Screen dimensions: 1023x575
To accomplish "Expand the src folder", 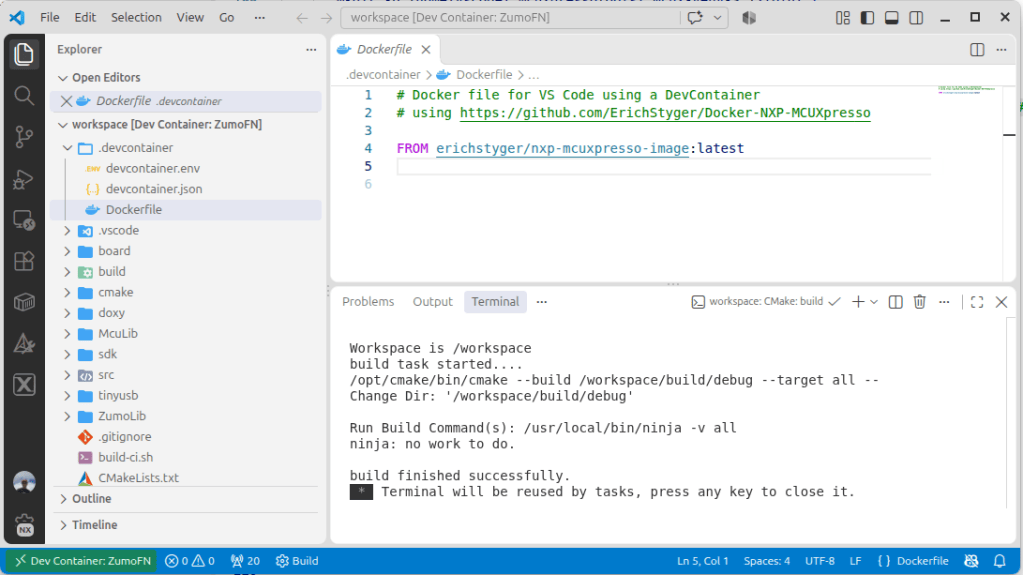I will pyautogui.click(x=67, y=375).
